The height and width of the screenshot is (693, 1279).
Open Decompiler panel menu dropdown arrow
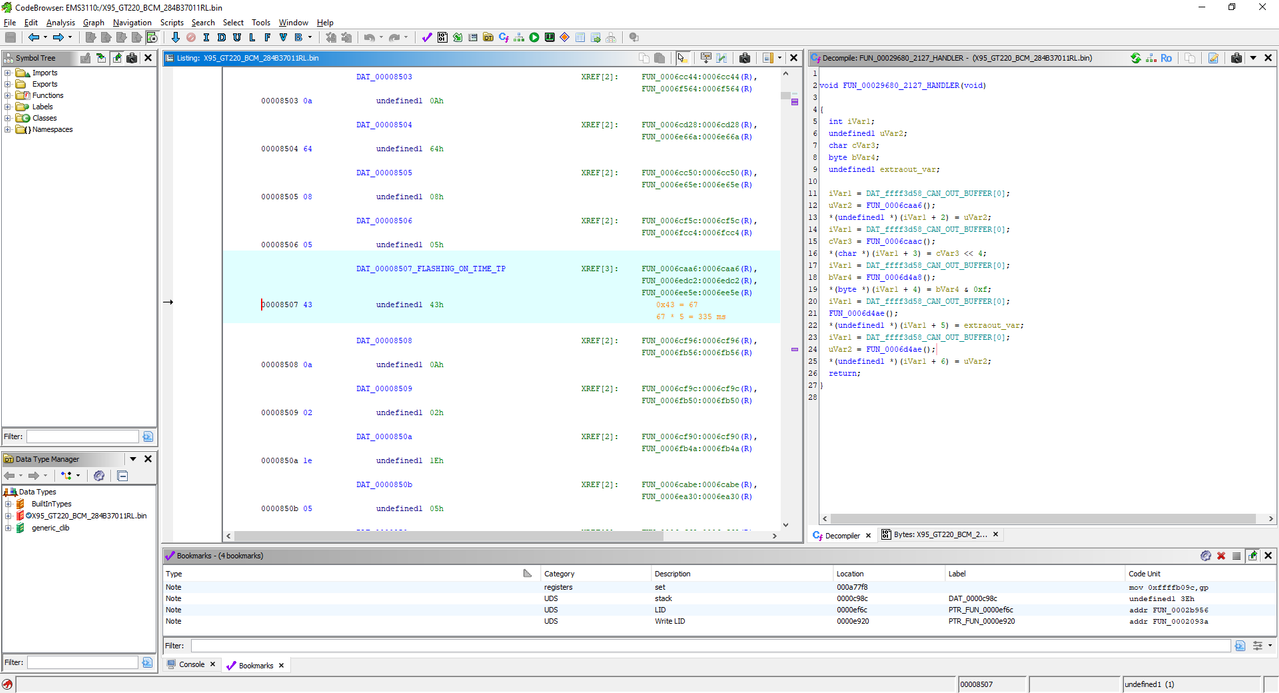[x=1253, y=58]
